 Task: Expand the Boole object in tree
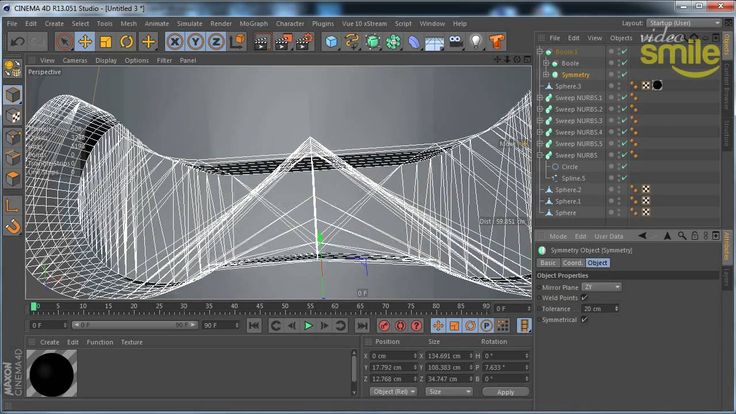[x=546, y=63]
